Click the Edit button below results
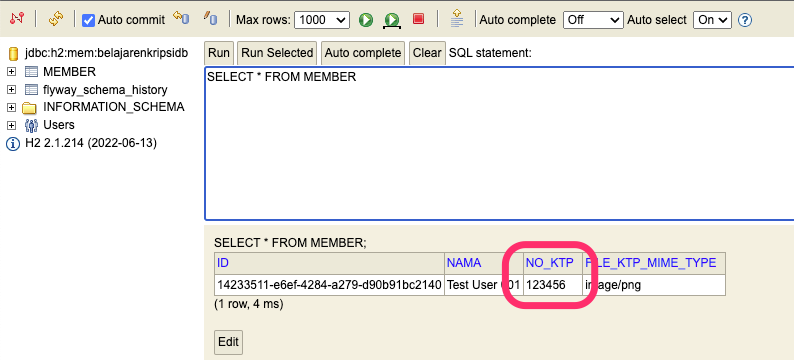 coord(228,342)
